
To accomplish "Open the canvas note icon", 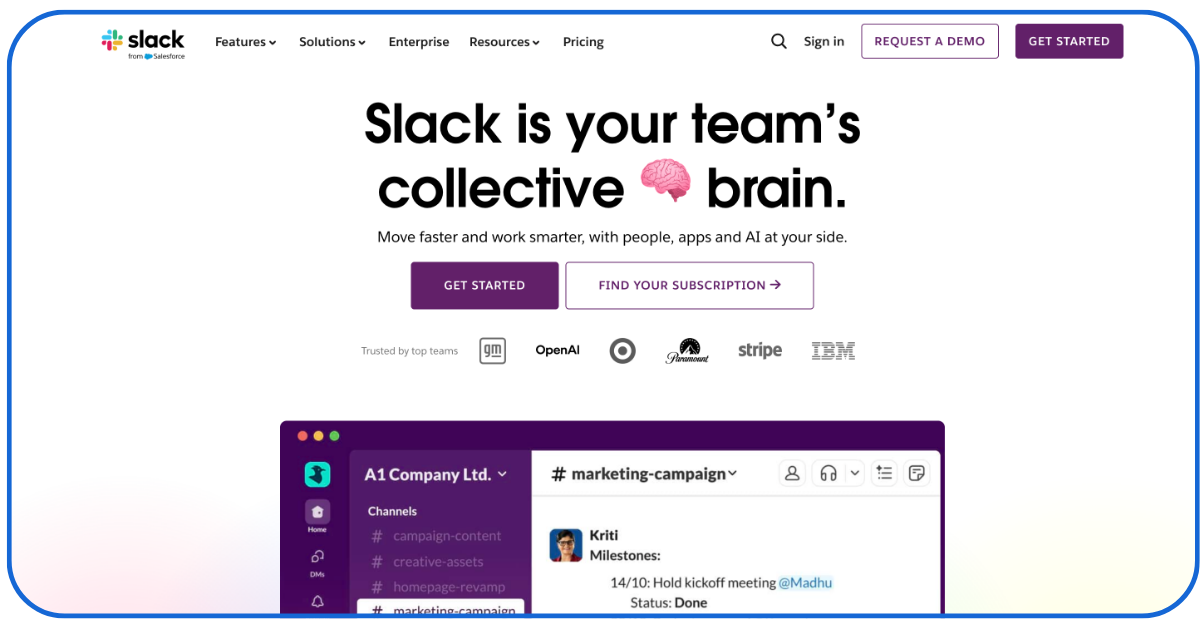I will pos(915,474).
